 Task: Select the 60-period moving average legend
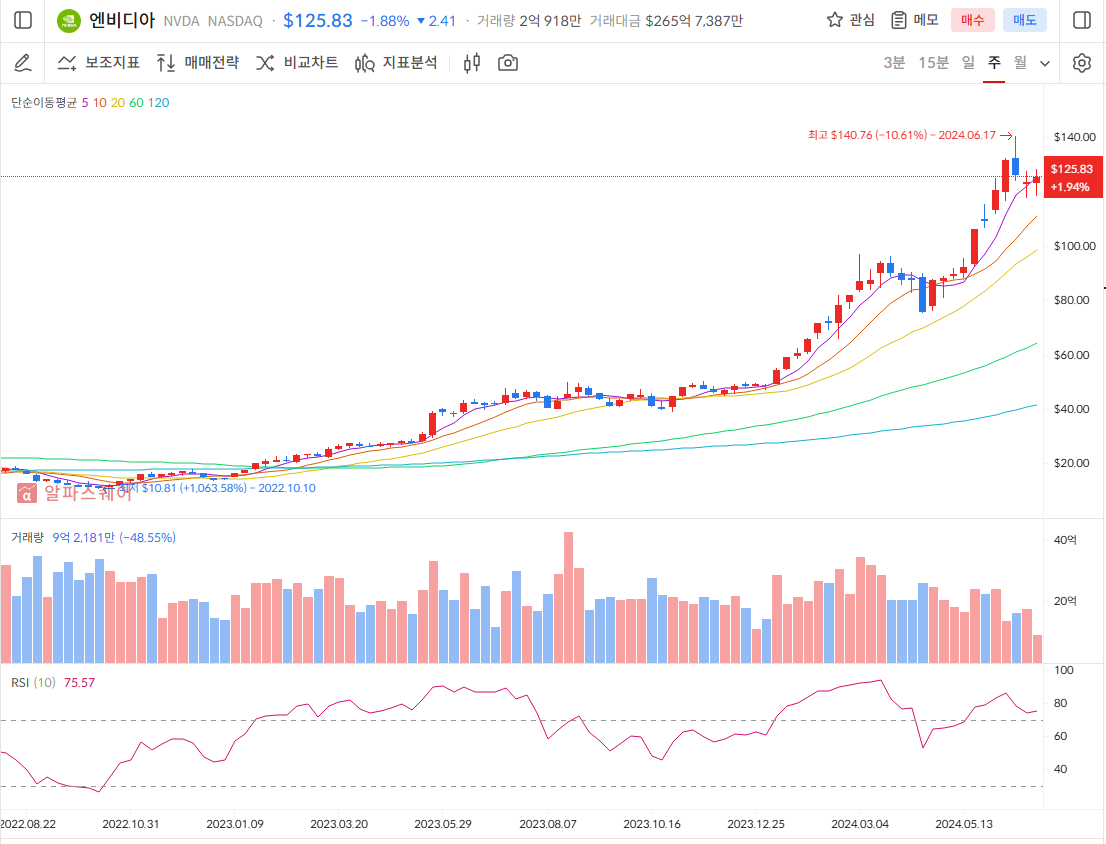[136, 103]
